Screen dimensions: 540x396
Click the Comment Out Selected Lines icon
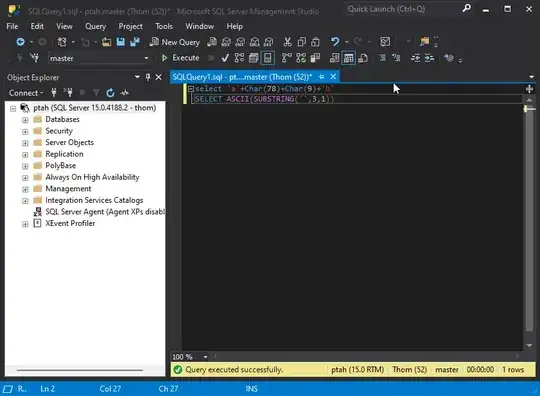382,58
